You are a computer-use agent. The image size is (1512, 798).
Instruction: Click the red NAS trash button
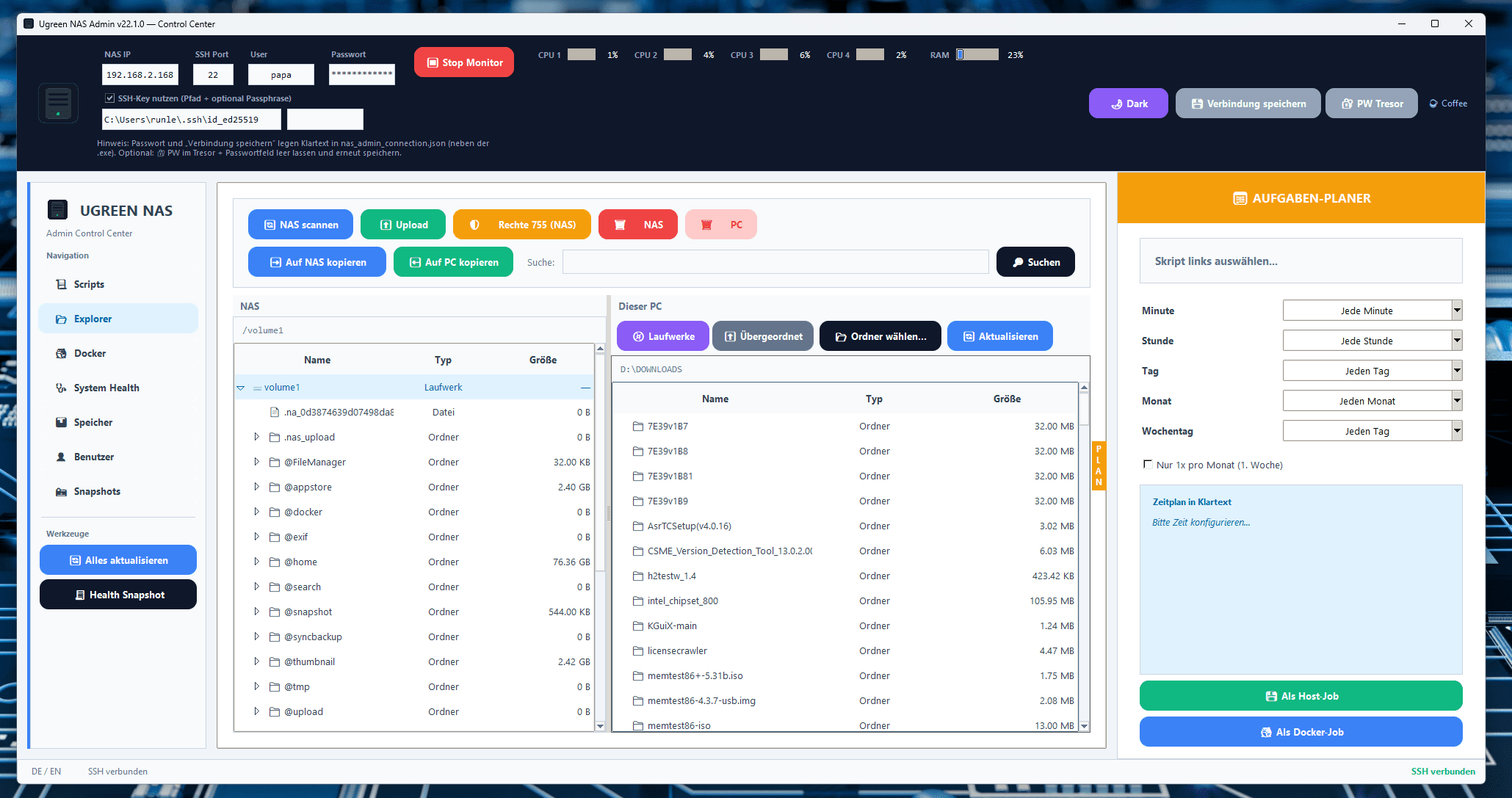pyautogui.click(x=637, y=225)
